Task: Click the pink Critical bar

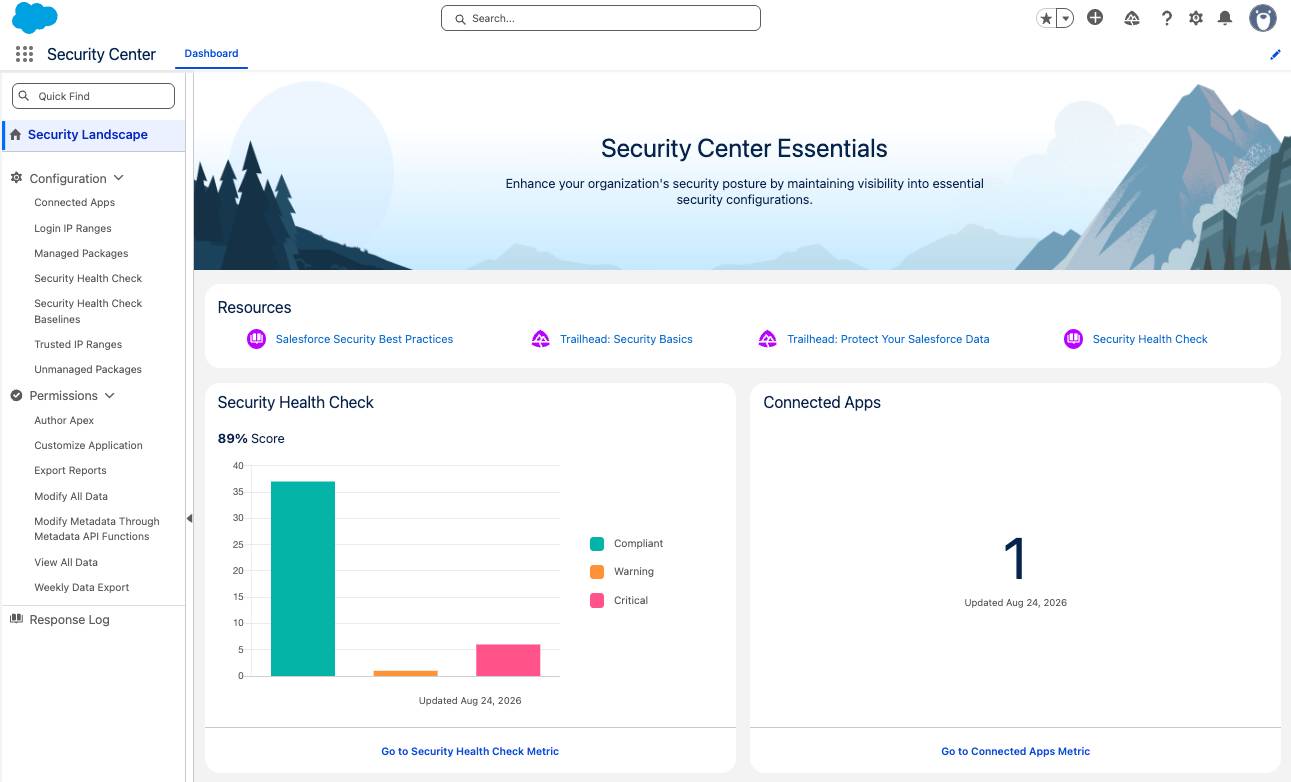Action: click(x=508, y=660)
